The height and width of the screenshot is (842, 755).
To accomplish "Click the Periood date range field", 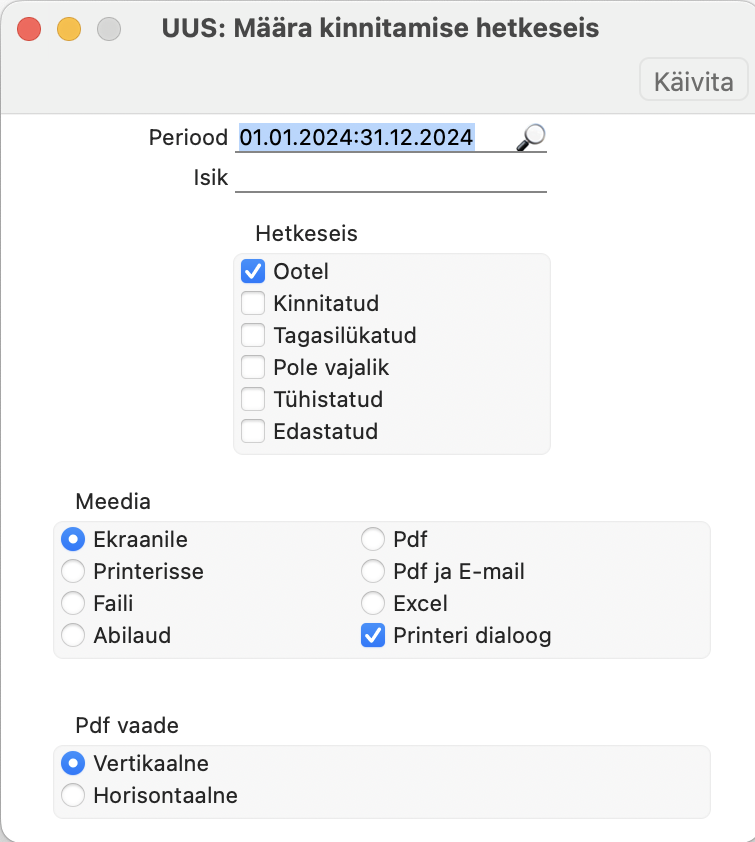I will click(x=375, y=137).
